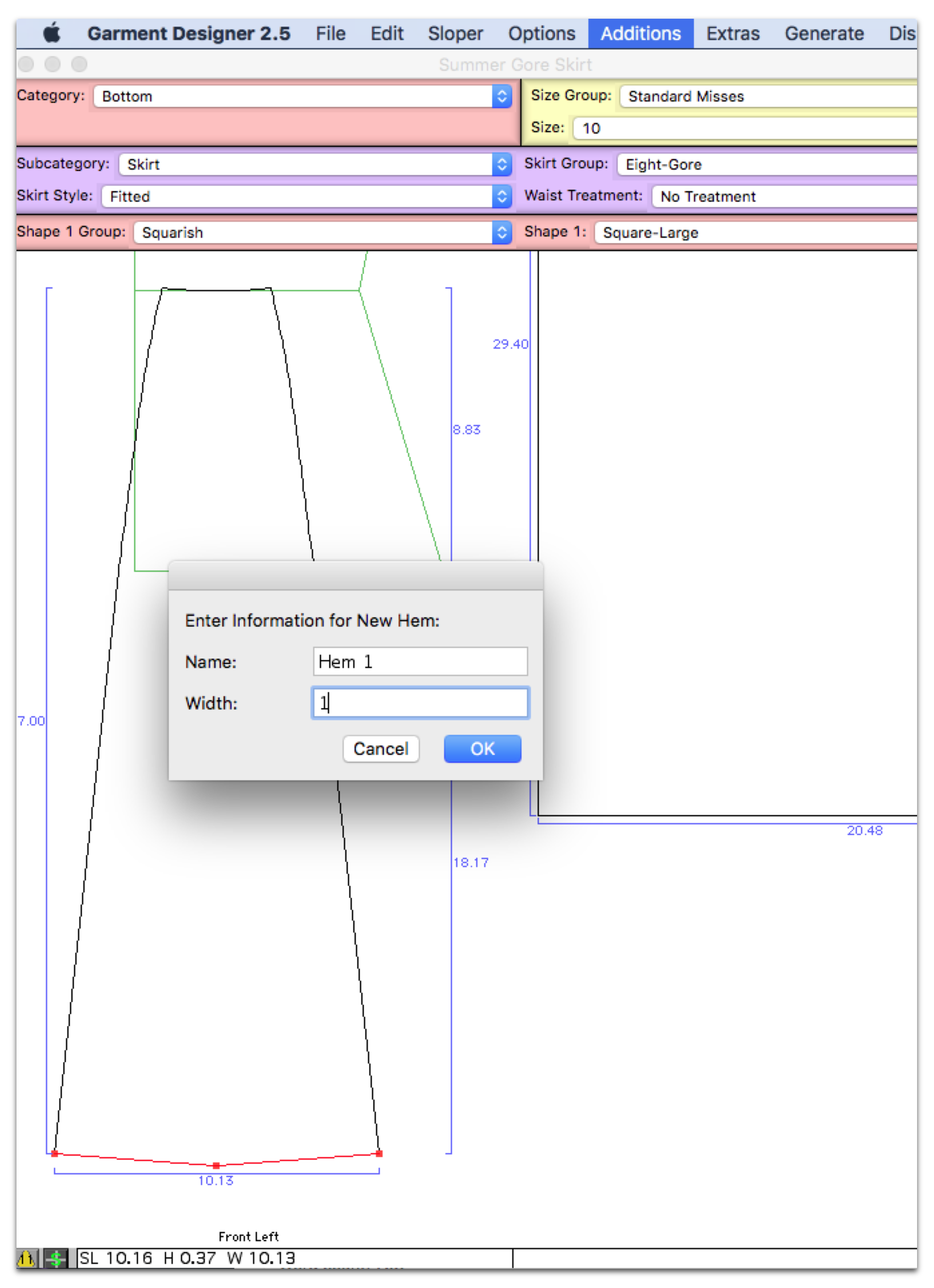Click the 20.48 measurement label
The image size is (934, 1288).
(865, 831)
